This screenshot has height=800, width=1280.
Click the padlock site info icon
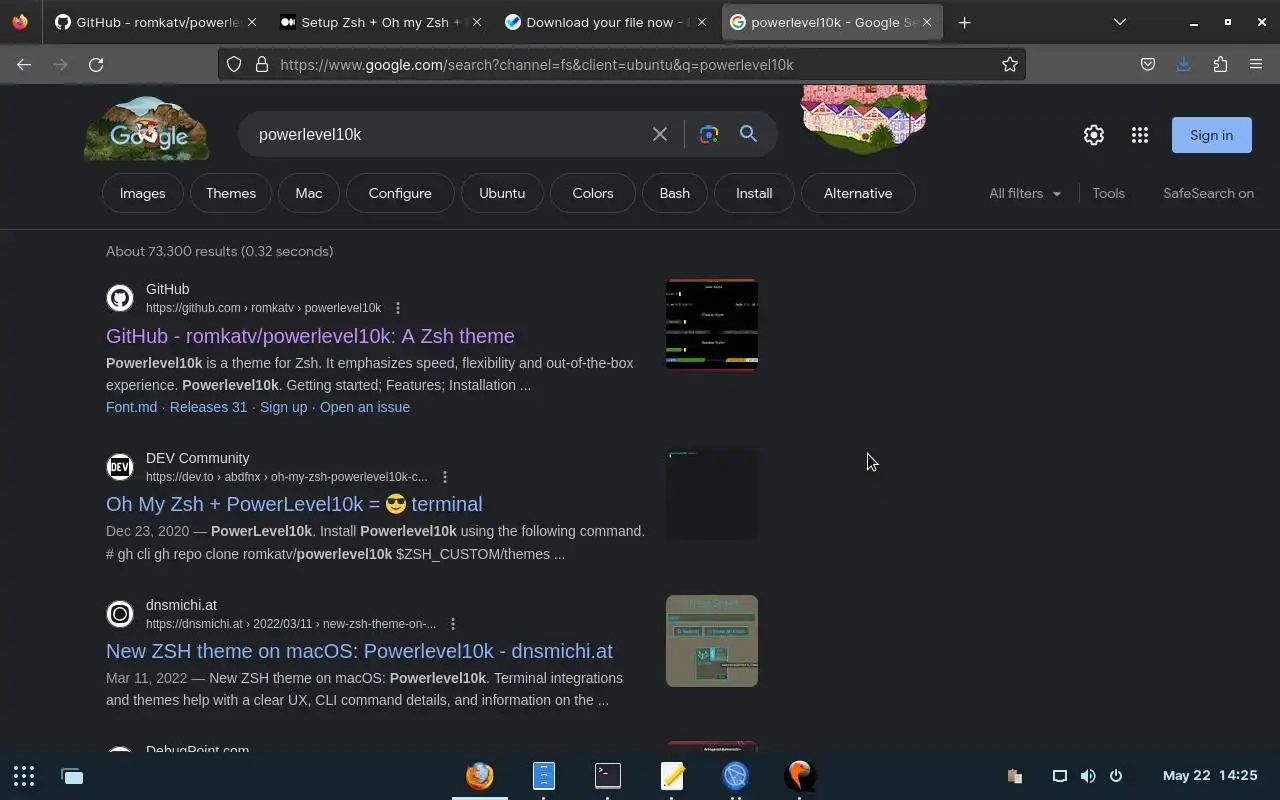point(262,64)
